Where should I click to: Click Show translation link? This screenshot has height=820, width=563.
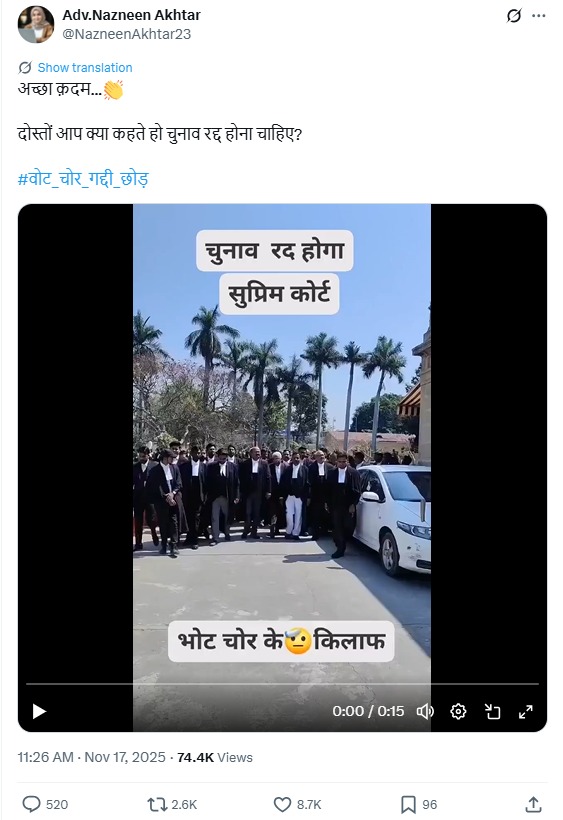pyautogui.click(x=85, y=67)
